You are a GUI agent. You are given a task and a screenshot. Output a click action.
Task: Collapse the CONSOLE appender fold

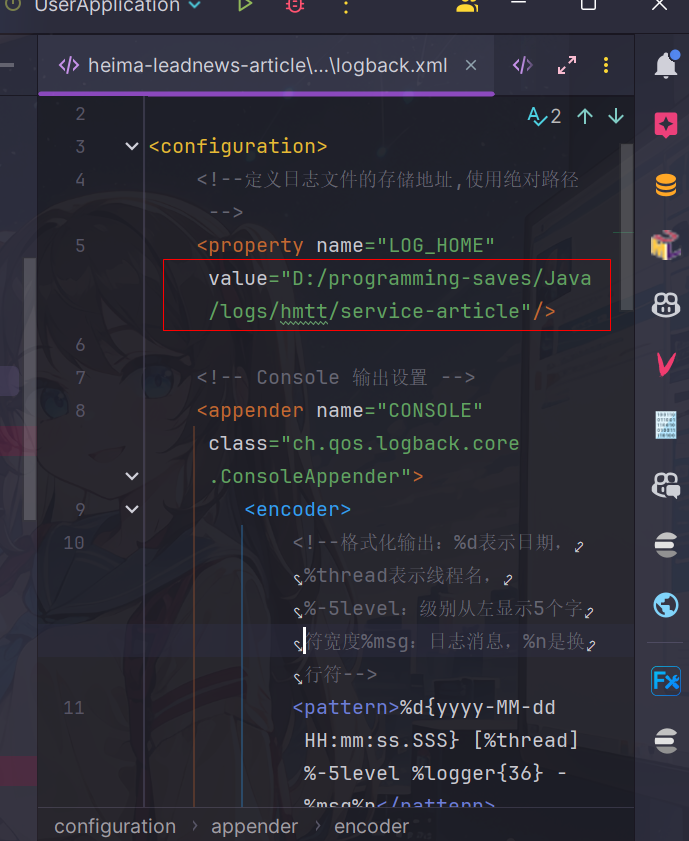tap(132, 476)
